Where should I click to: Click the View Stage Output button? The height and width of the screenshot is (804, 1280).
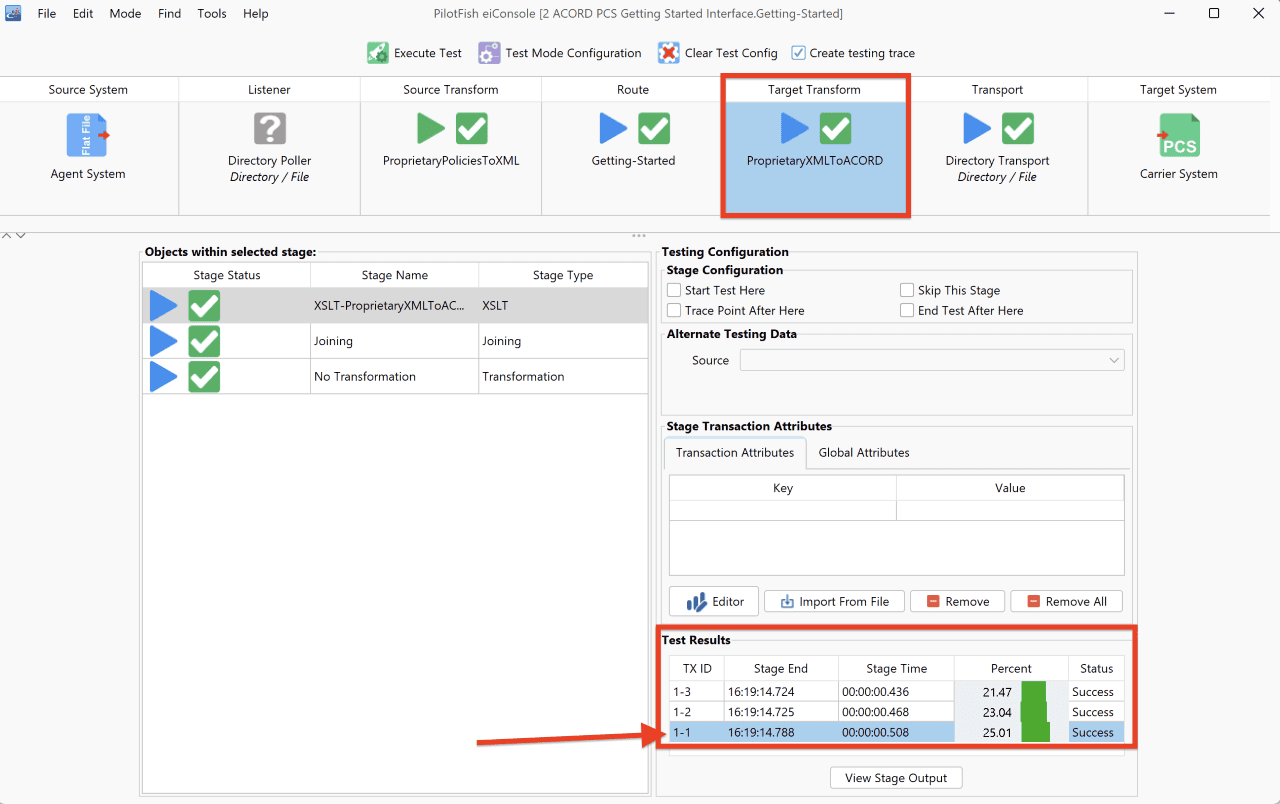[x=896, y=778]
